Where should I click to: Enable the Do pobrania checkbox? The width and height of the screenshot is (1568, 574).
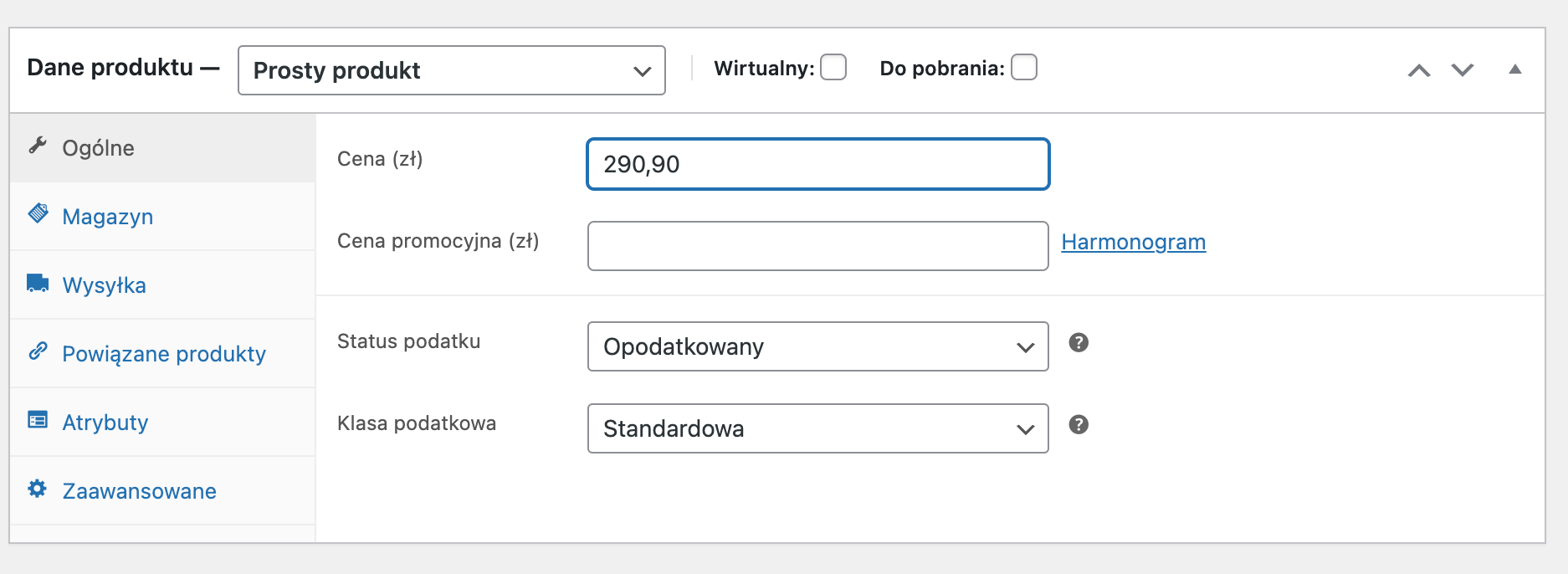click(x=1024, y=67)
